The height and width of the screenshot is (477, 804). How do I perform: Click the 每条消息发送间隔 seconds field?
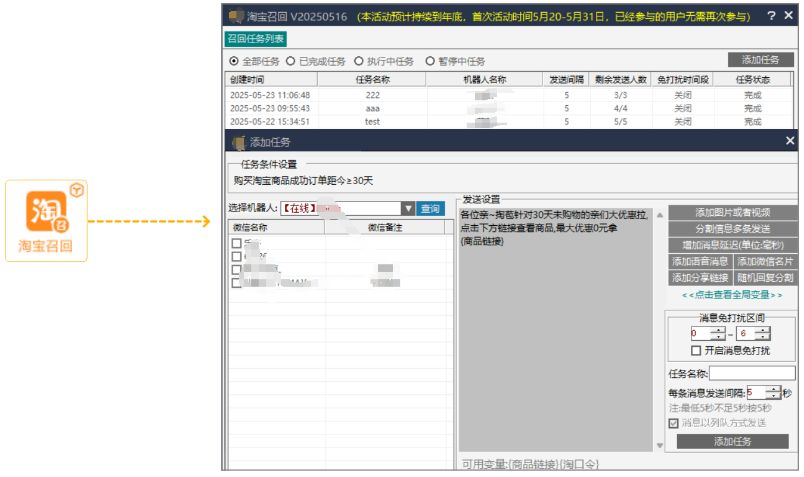[x=756, y=393]
